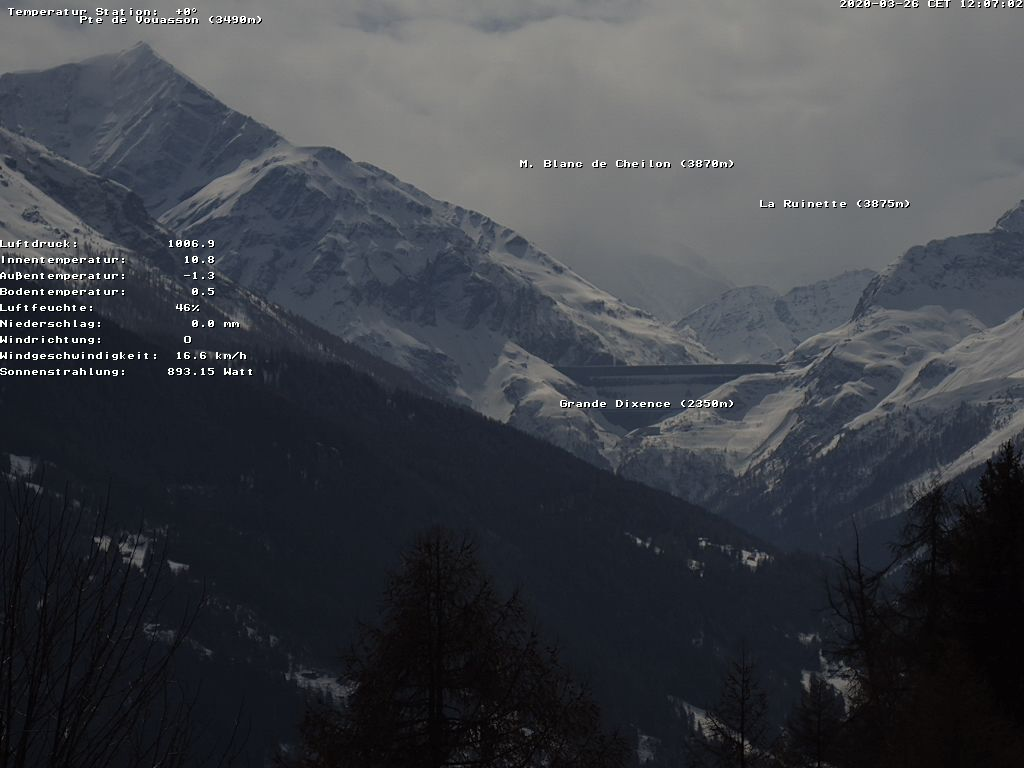Viewport: 1024px width, 768px height.
Task: Click the timestamp '2020-03-26 CET 12:07:02'
Action: coord(931,4)
